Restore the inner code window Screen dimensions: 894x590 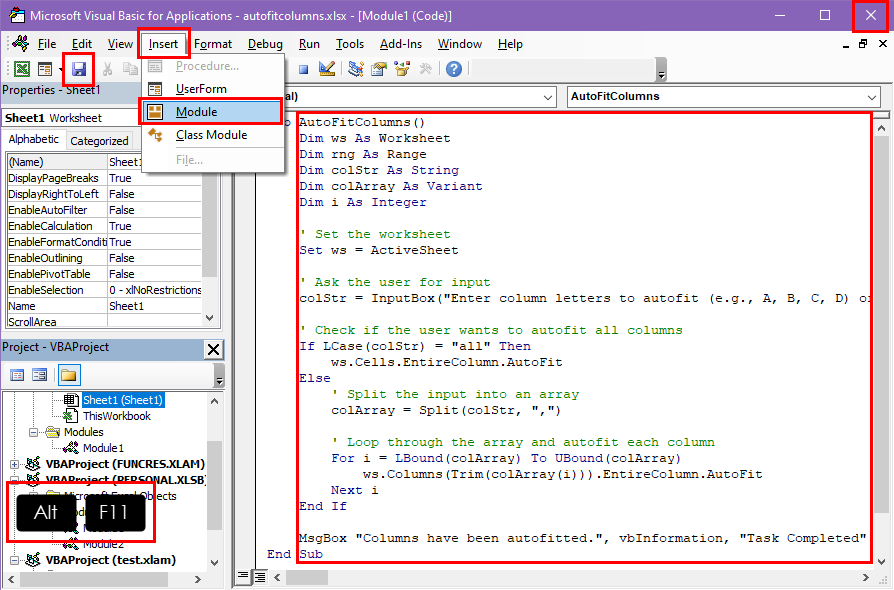(863, 43)
